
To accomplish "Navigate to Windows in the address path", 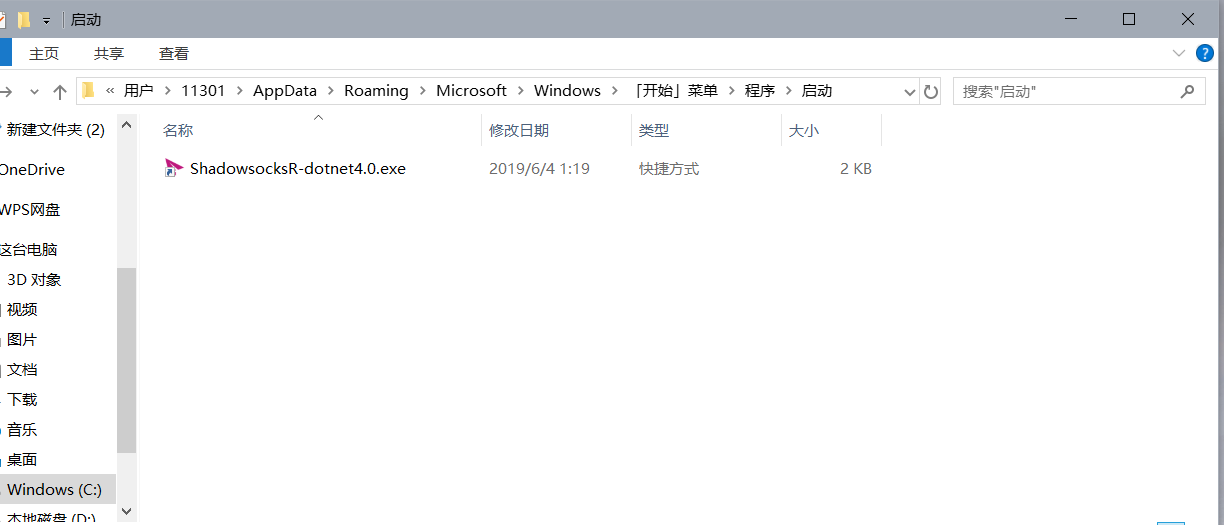I will pyautogui.click(x=567, y=90).
